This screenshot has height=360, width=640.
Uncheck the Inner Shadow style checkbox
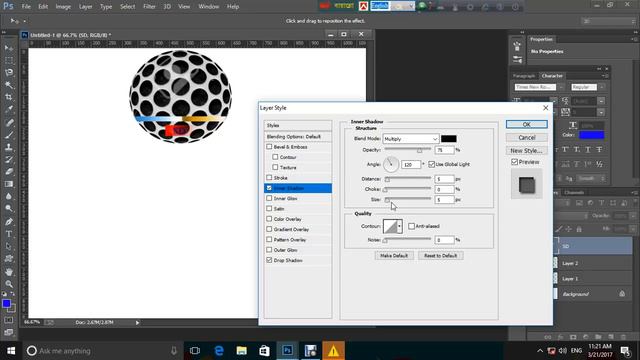click(269, 188)
